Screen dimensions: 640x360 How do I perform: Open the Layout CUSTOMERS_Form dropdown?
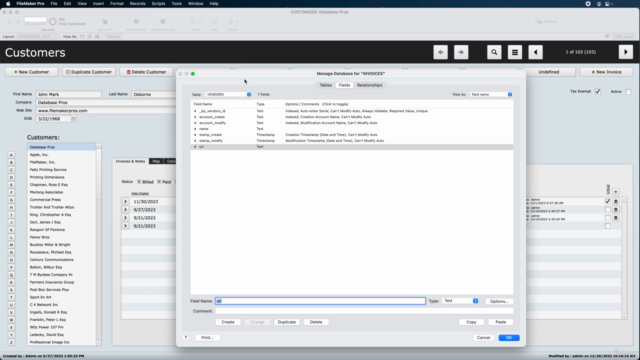point(37,37)
